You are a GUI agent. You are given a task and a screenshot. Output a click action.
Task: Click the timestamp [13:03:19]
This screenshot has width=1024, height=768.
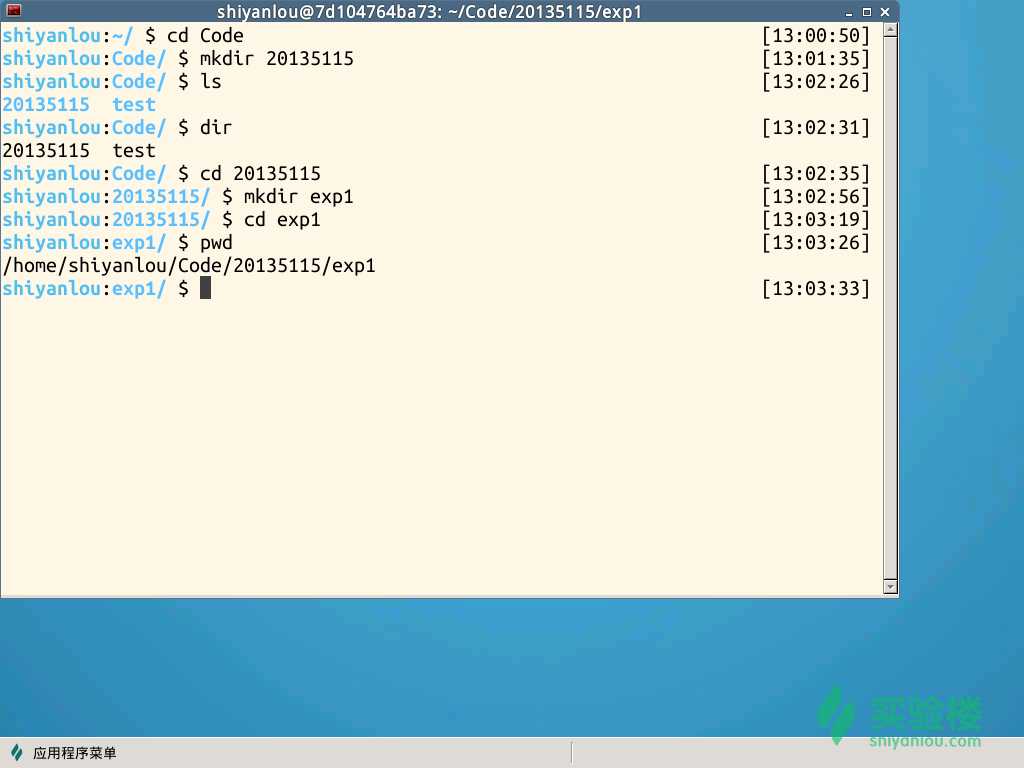tap(816, 219)
